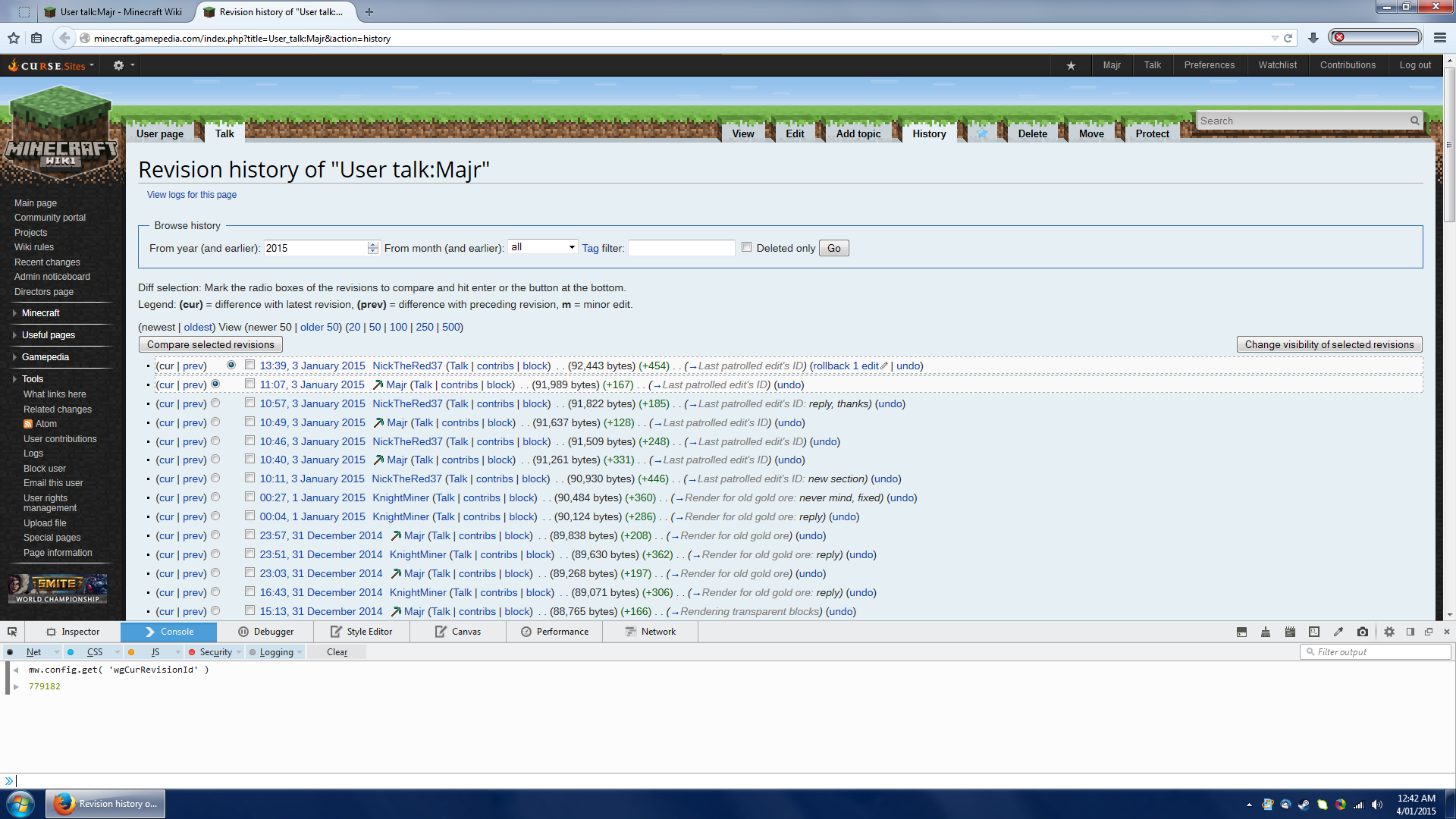Open the From month dropdown
The width and height of the screenshot is (1456, 819).
click(x=542, y=247)
